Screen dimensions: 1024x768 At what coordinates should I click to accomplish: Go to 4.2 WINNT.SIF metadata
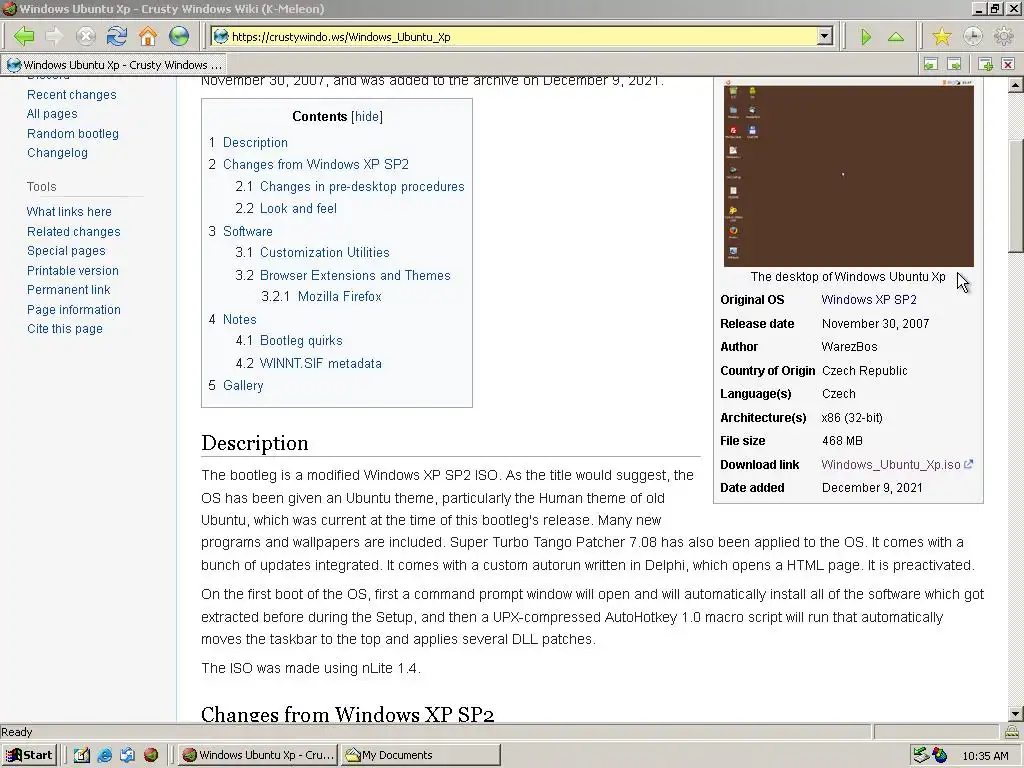tap(308, 364)
